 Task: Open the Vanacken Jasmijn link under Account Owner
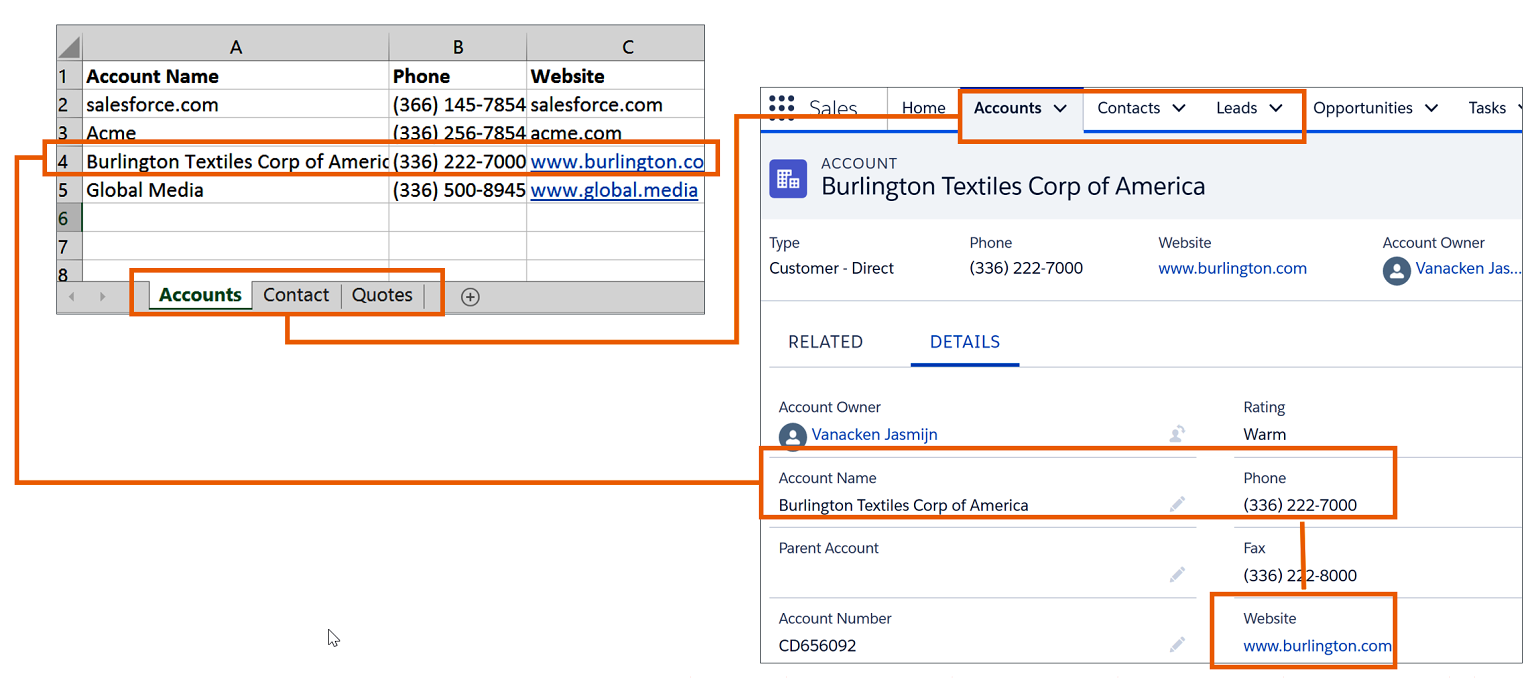tap(874, 434)
